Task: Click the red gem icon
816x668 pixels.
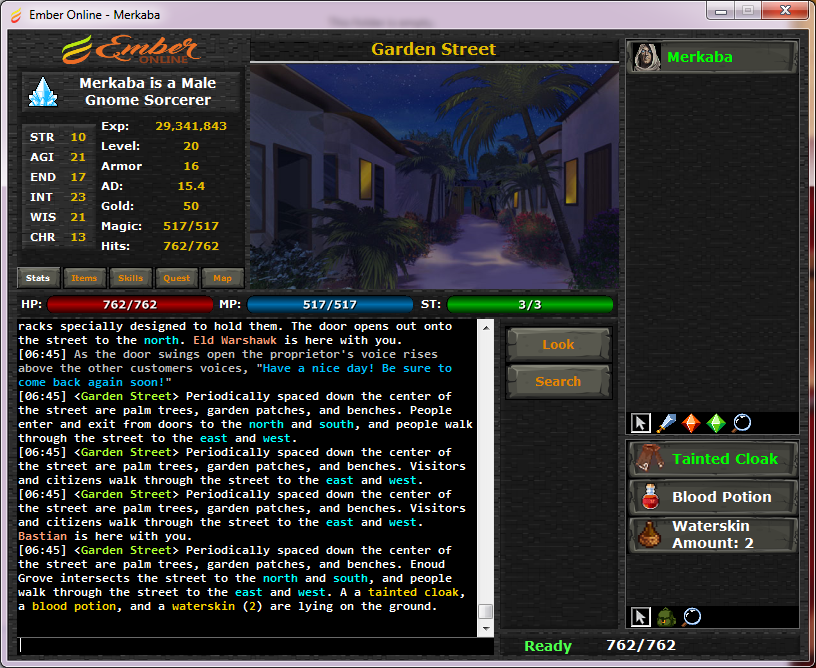Action: (x=692, y=423)
